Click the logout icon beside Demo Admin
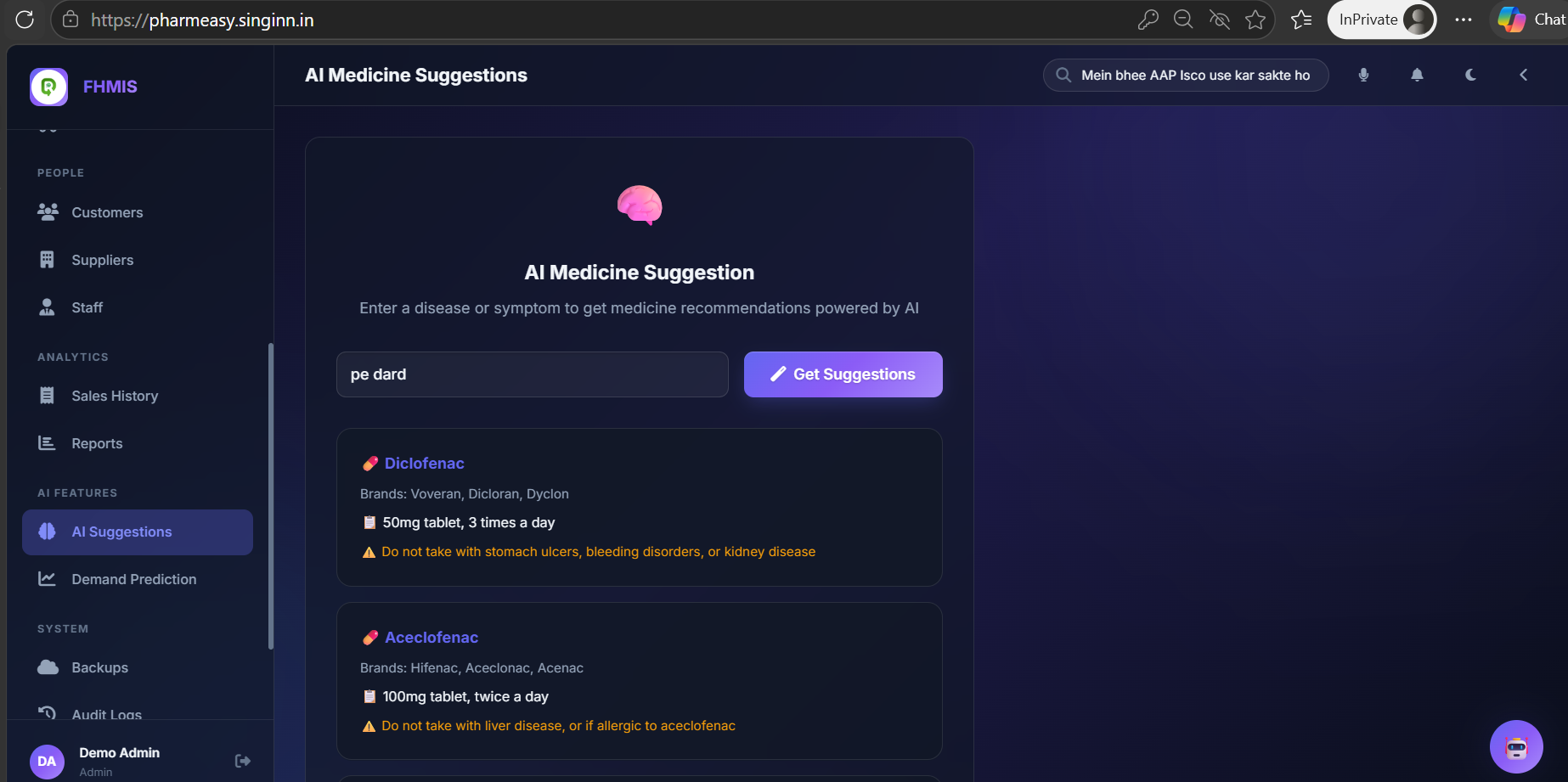The width and height of the screenshot is (1568, 782). 242,761
